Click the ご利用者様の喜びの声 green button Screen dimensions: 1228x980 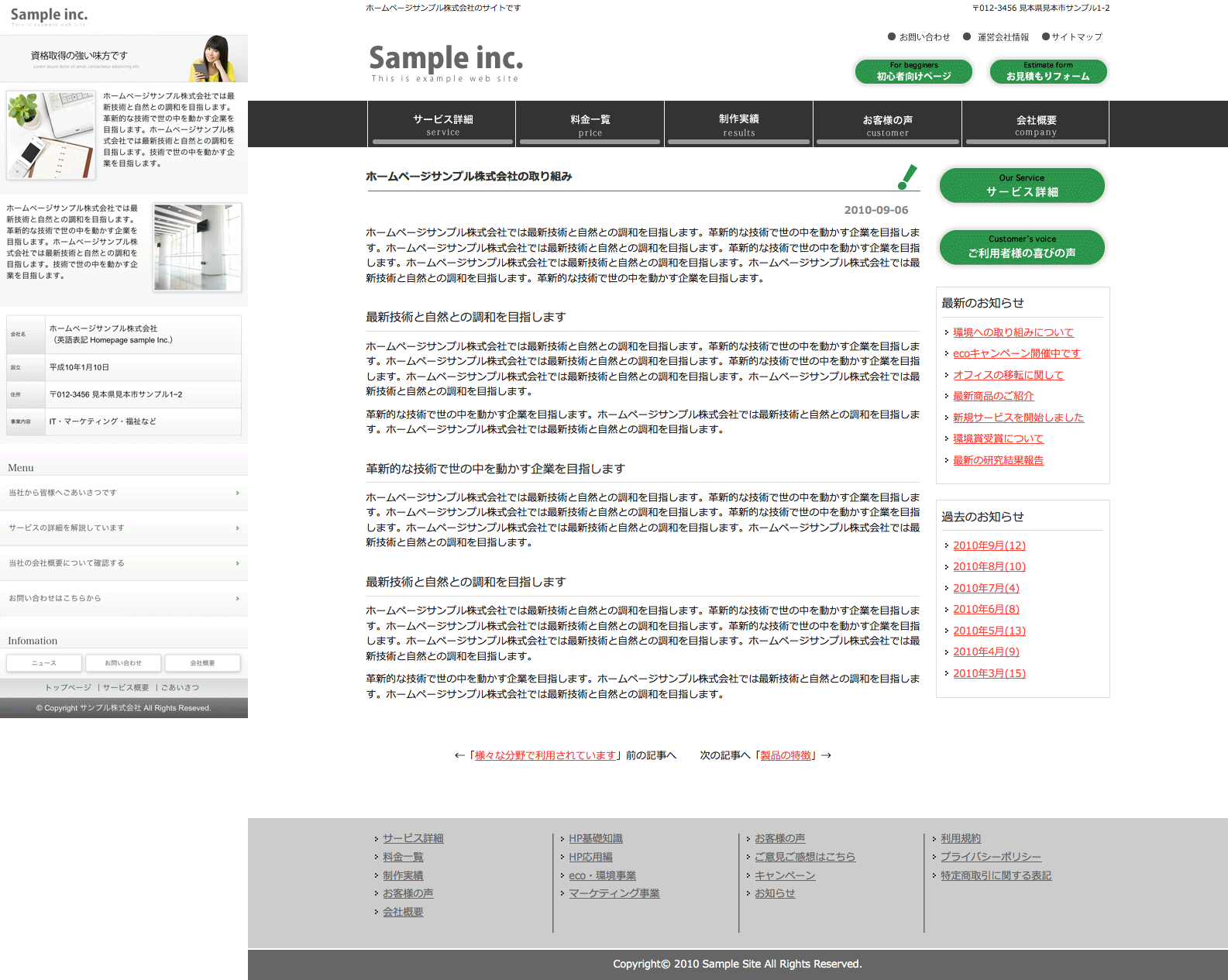[1021, 247]
